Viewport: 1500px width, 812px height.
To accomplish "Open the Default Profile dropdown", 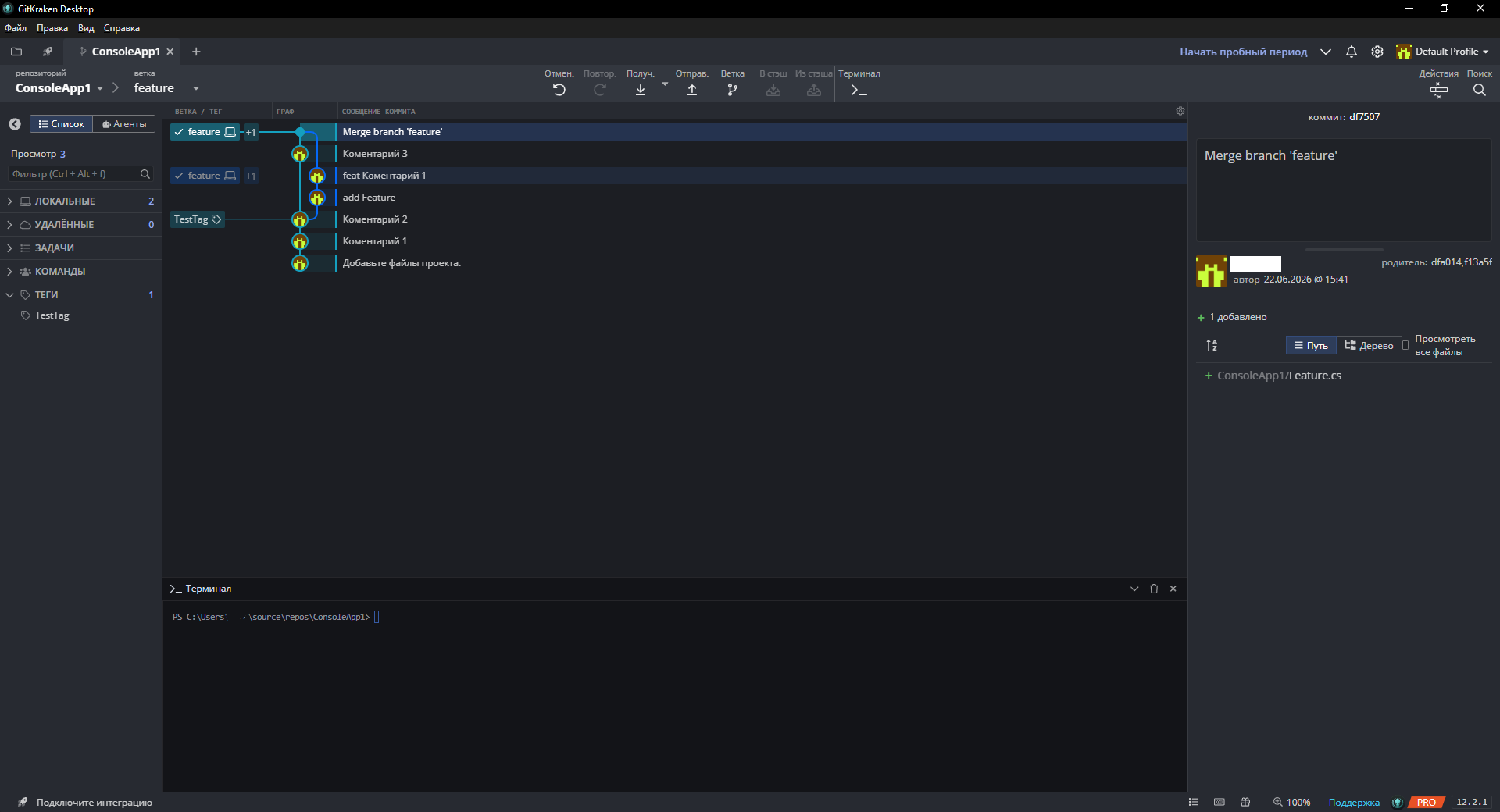I will (1443, 52).
